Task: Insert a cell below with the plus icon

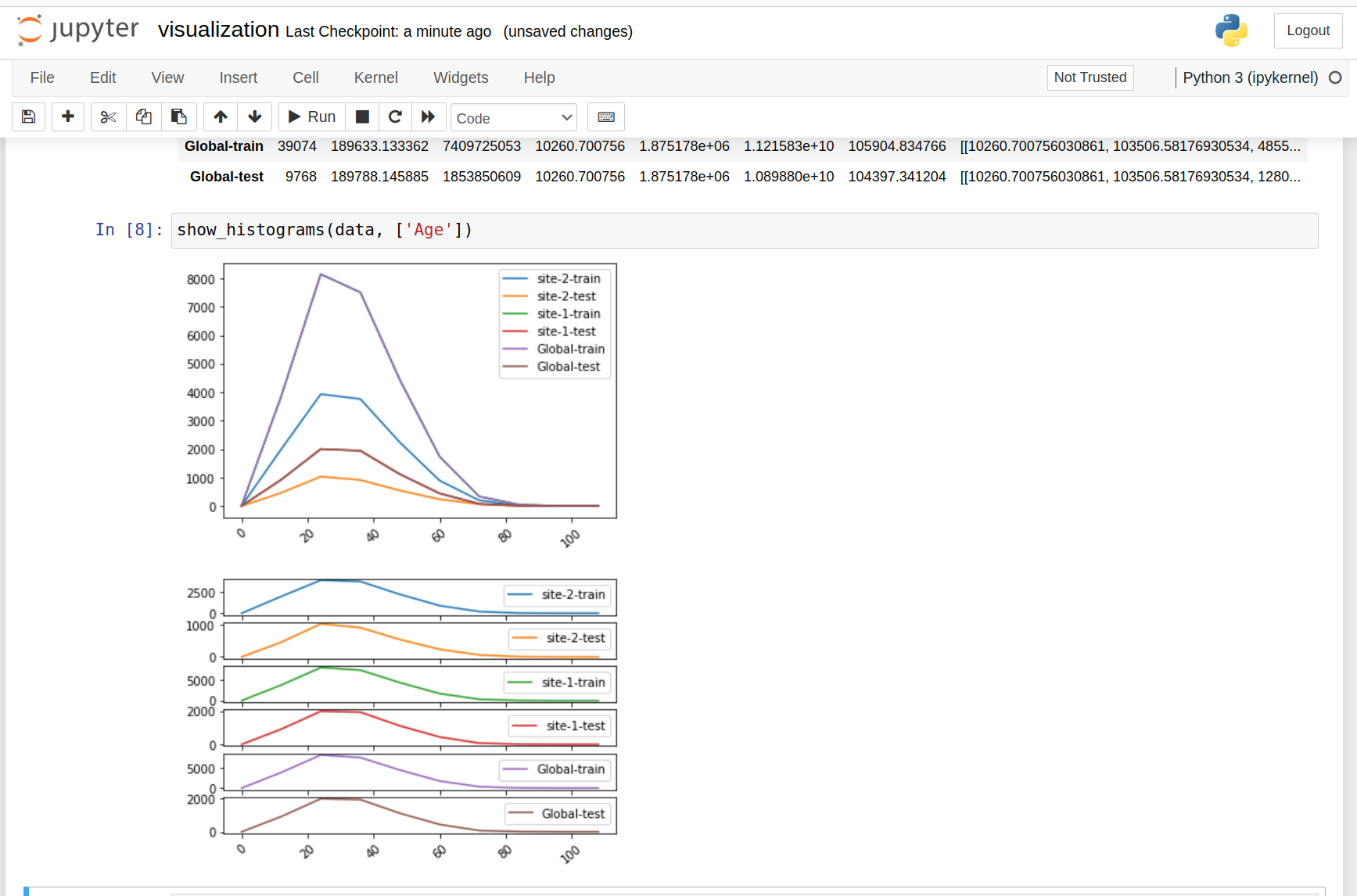Action: click(68, 117)
